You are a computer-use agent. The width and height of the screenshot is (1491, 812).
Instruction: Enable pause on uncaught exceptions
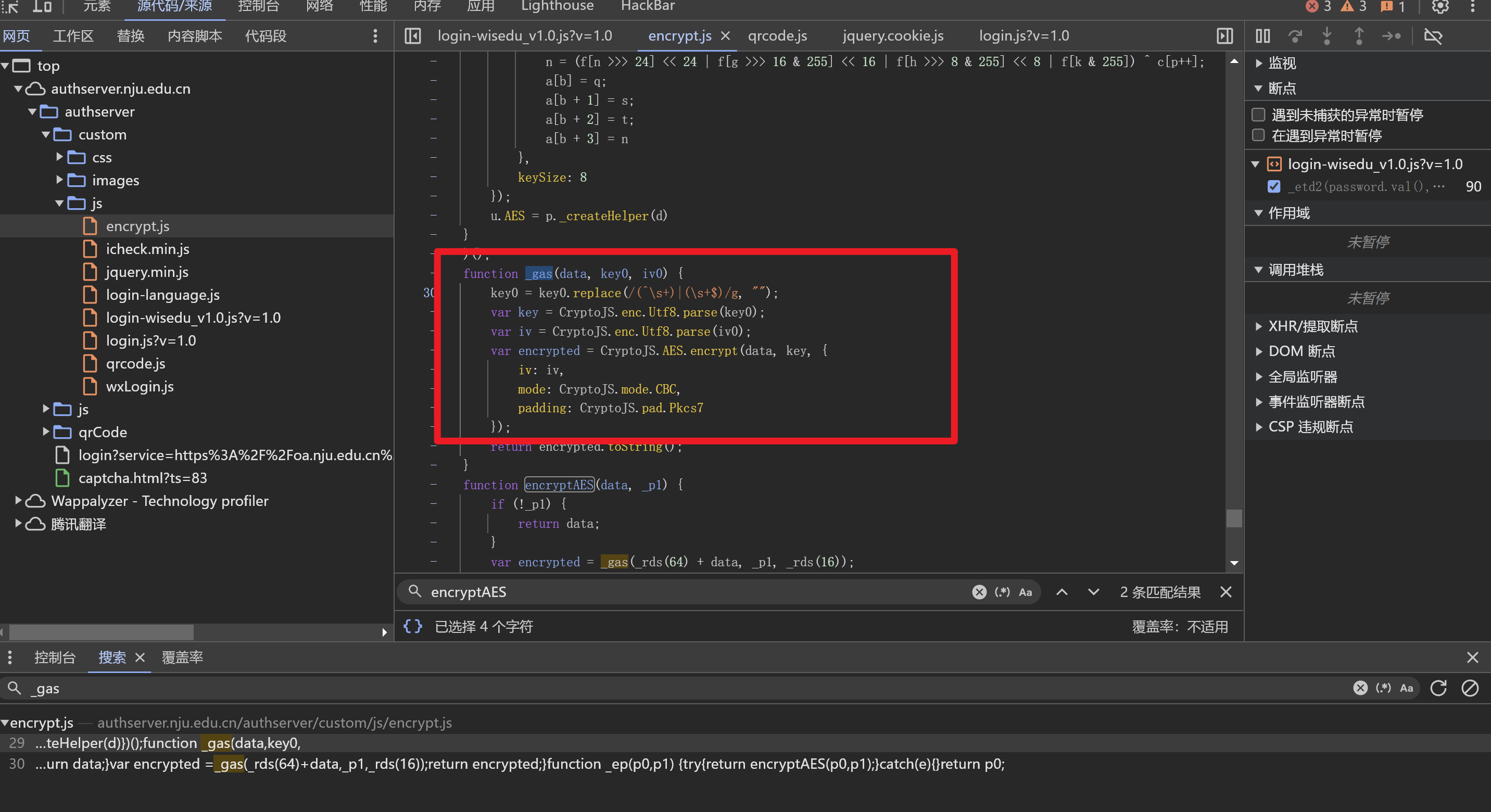point(1258,115)
